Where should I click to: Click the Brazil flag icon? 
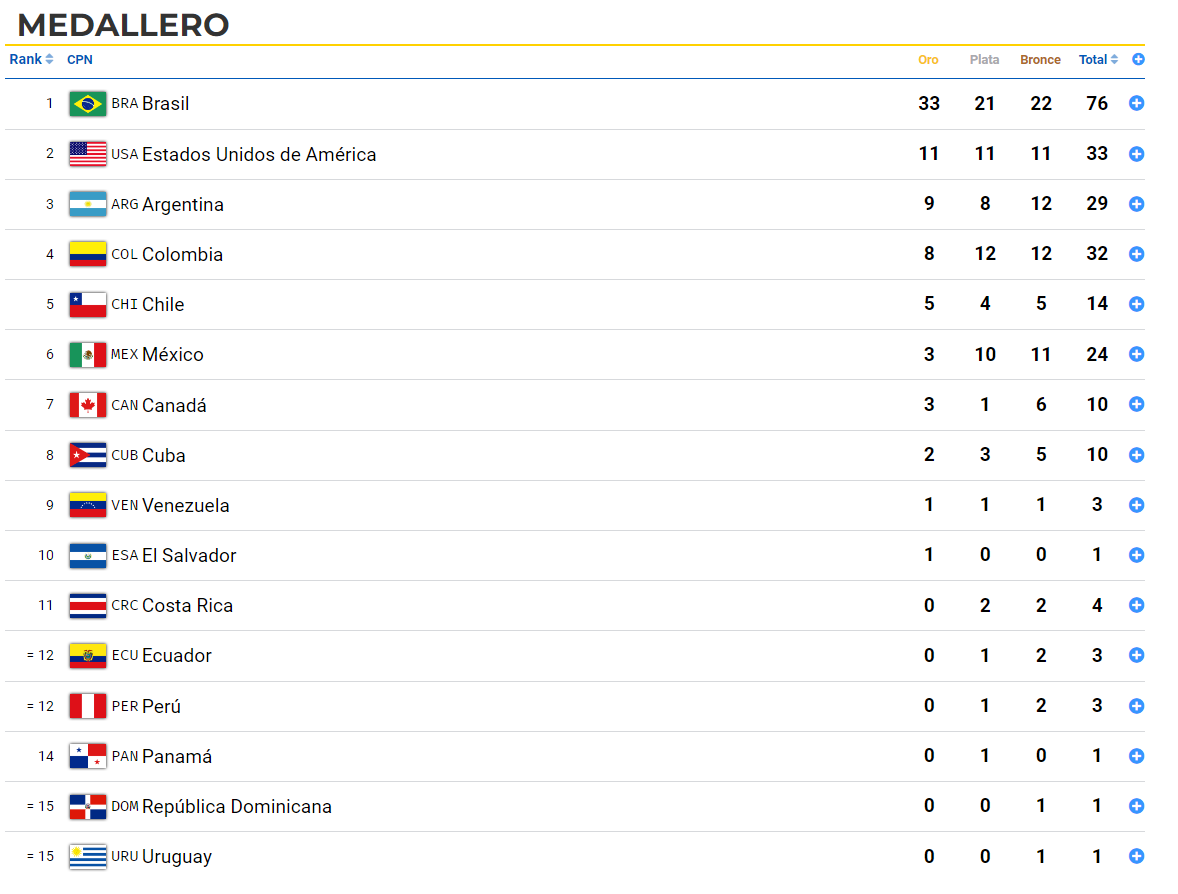(x=88, y=104)
